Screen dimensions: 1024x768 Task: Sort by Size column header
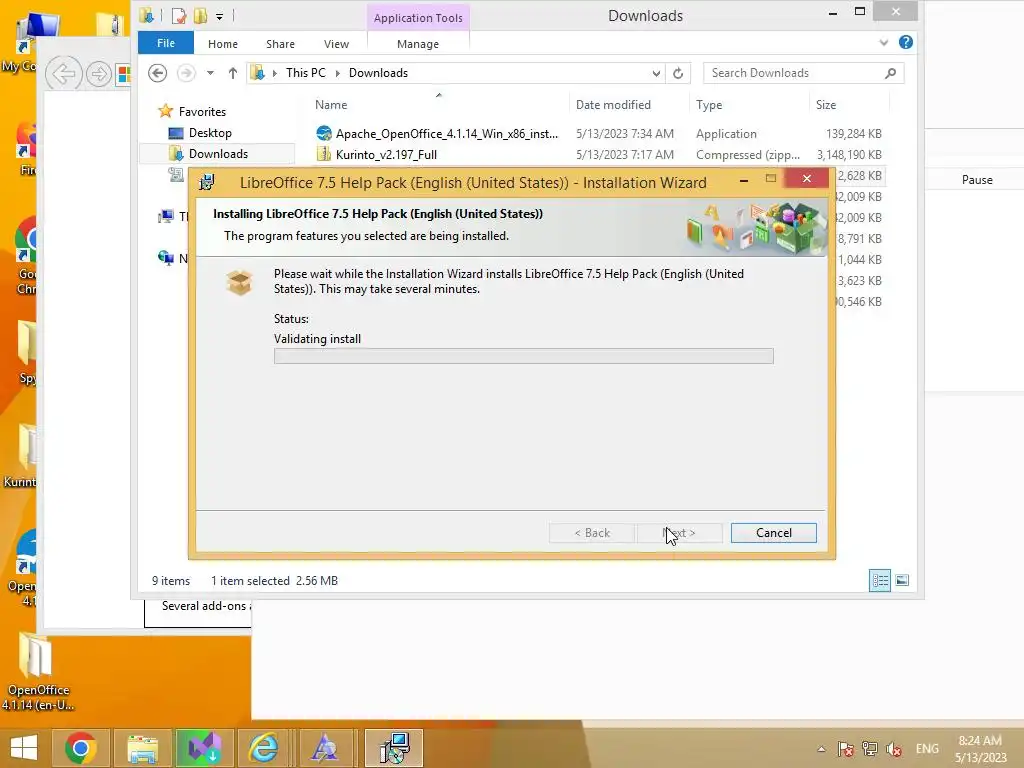pyautogui.click(x=825, y=104)
